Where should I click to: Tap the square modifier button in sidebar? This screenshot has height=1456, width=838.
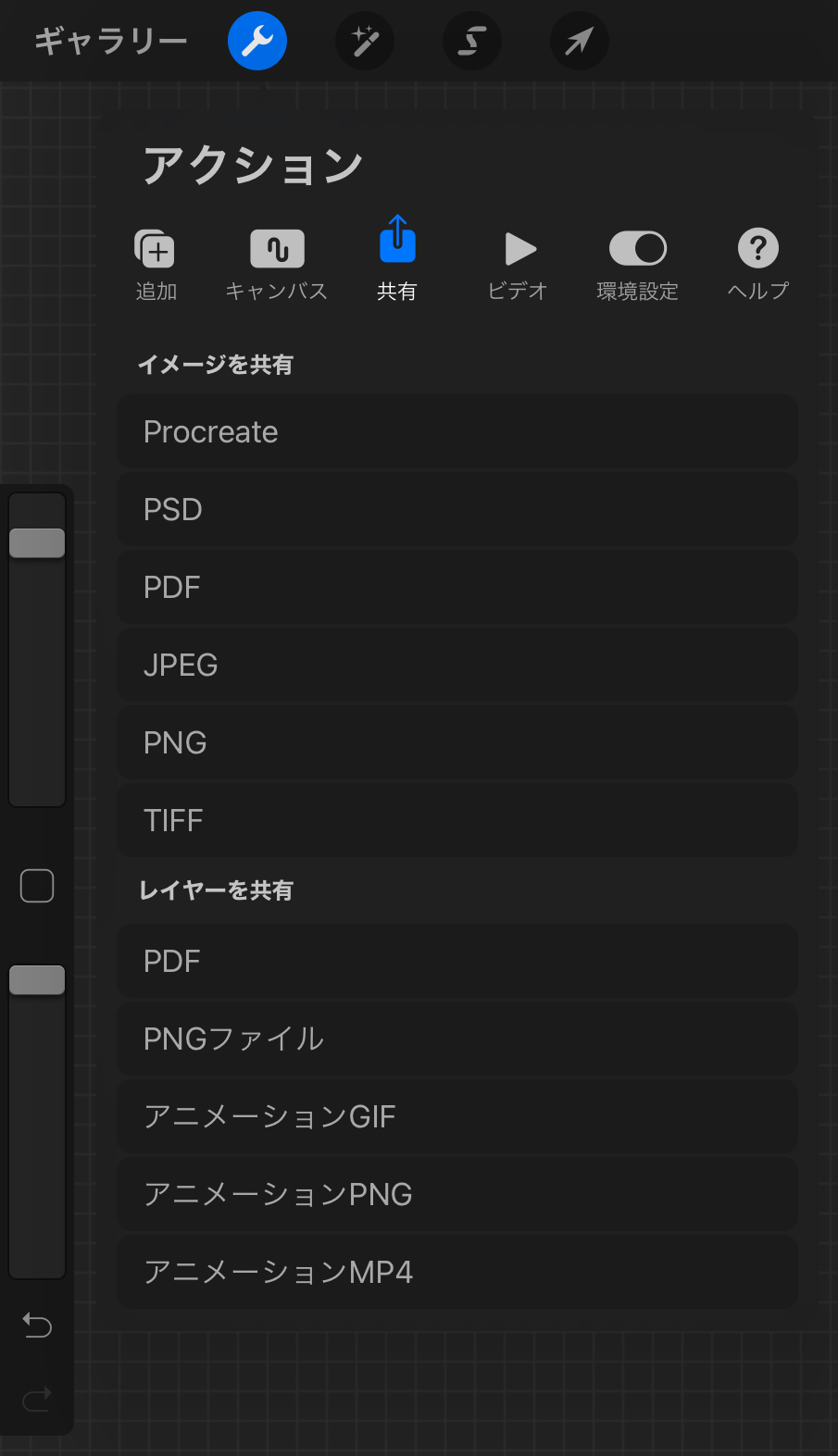pyautogui.click(x=37, y=886)
